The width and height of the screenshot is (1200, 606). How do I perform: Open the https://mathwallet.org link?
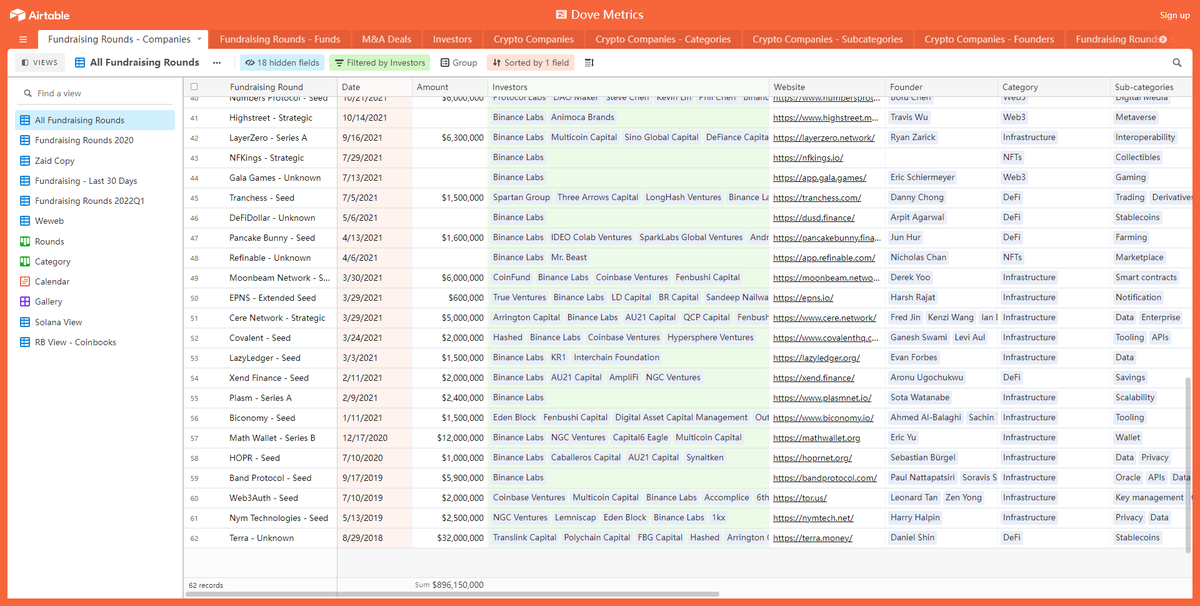pos(816,437)
